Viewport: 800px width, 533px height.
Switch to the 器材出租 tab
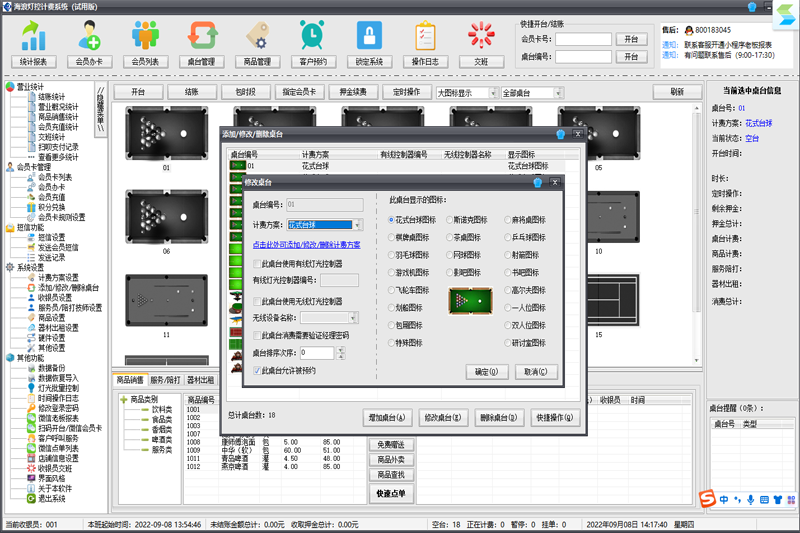click(201, 380)
